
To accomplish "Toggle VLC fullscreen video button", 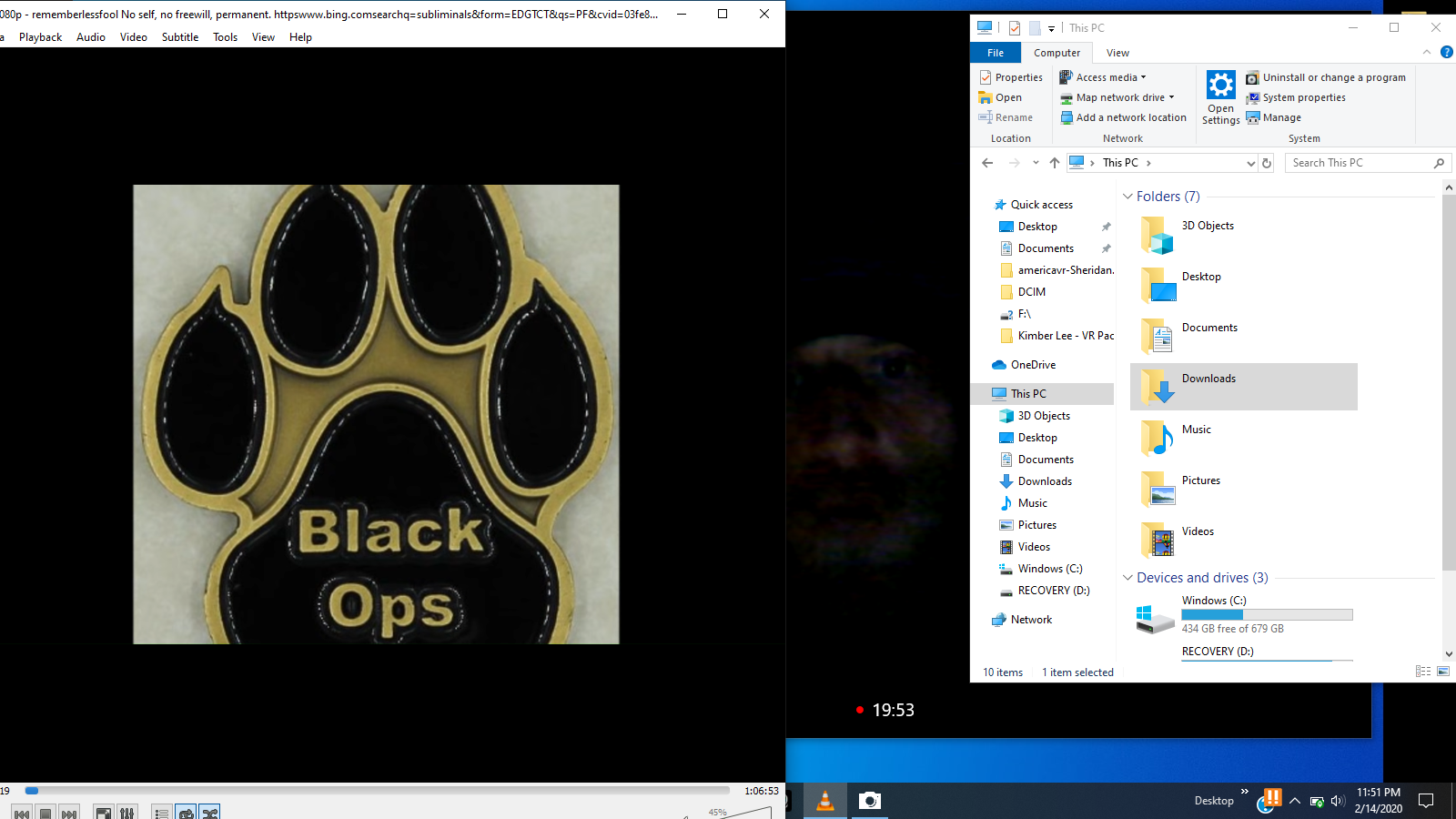I will pyautogui.click(x=104, y=813).
